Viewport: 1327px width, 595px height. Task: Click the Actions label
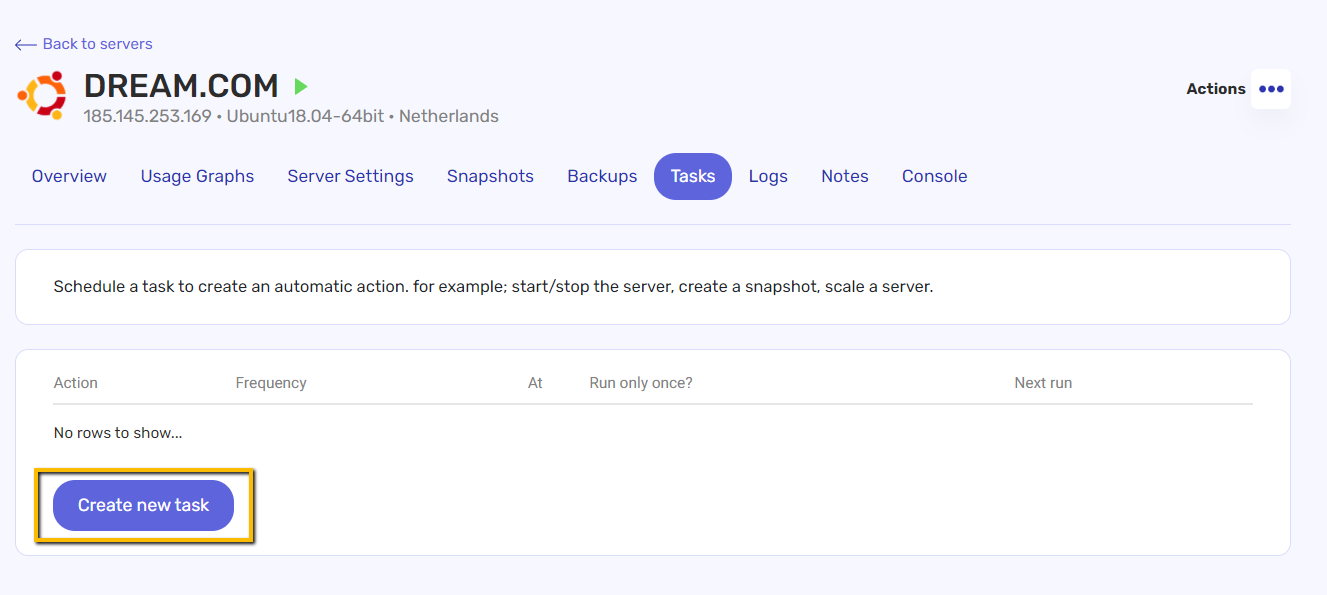pos(1216,89)
